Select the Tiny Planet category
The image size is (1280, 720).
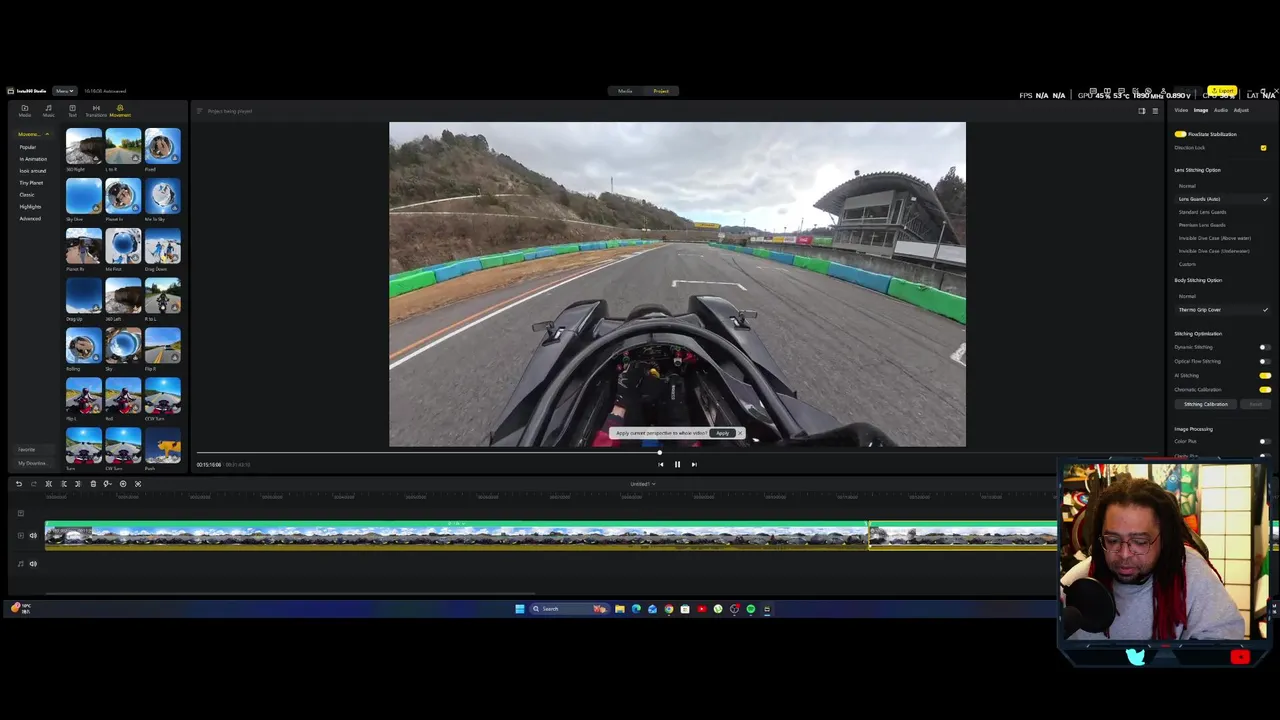coord(31,183)
